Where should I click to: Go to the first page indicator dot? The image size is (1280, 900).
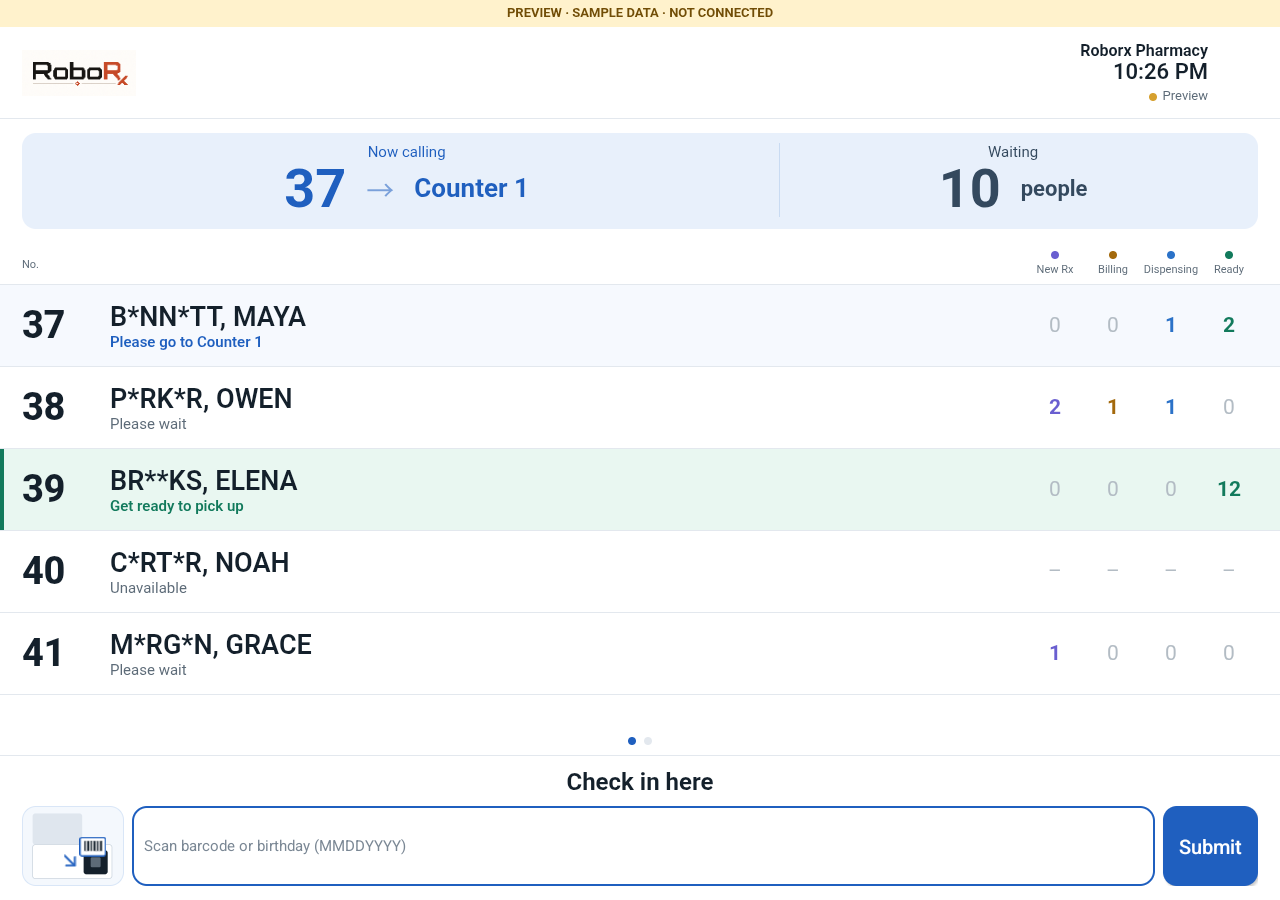[632, 741]
